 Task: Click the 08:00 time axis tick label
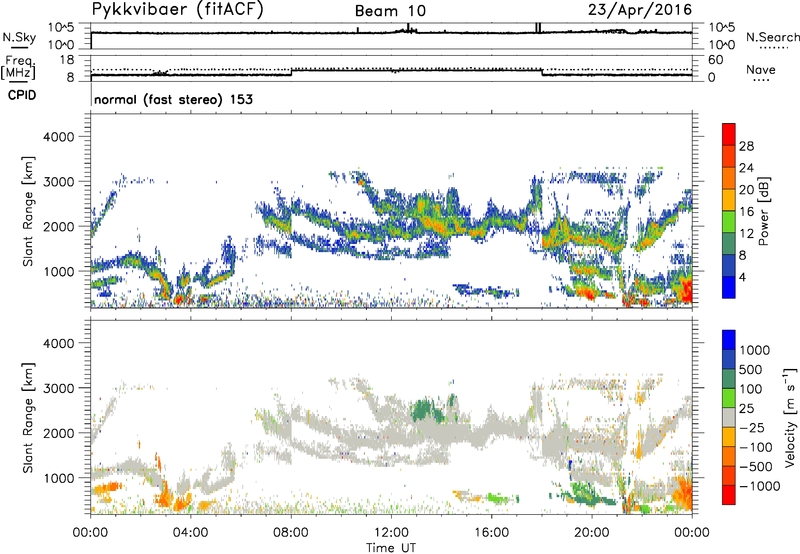[291, 533]
